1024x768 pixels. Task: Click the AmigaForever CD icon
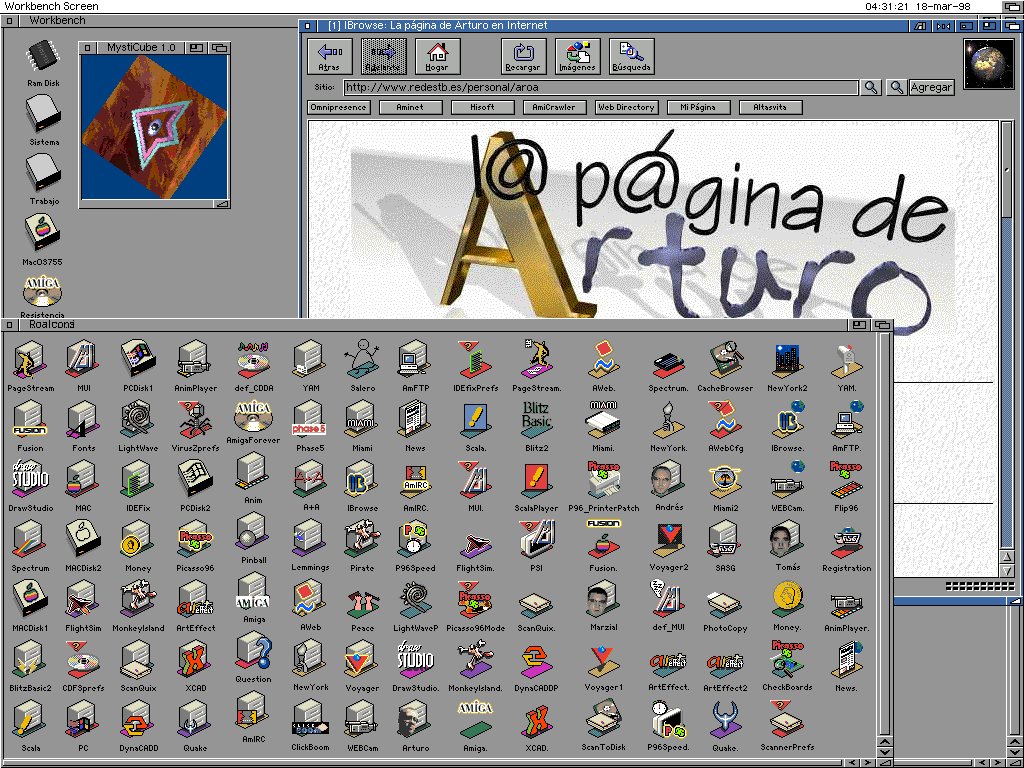(x=254, y=418)
